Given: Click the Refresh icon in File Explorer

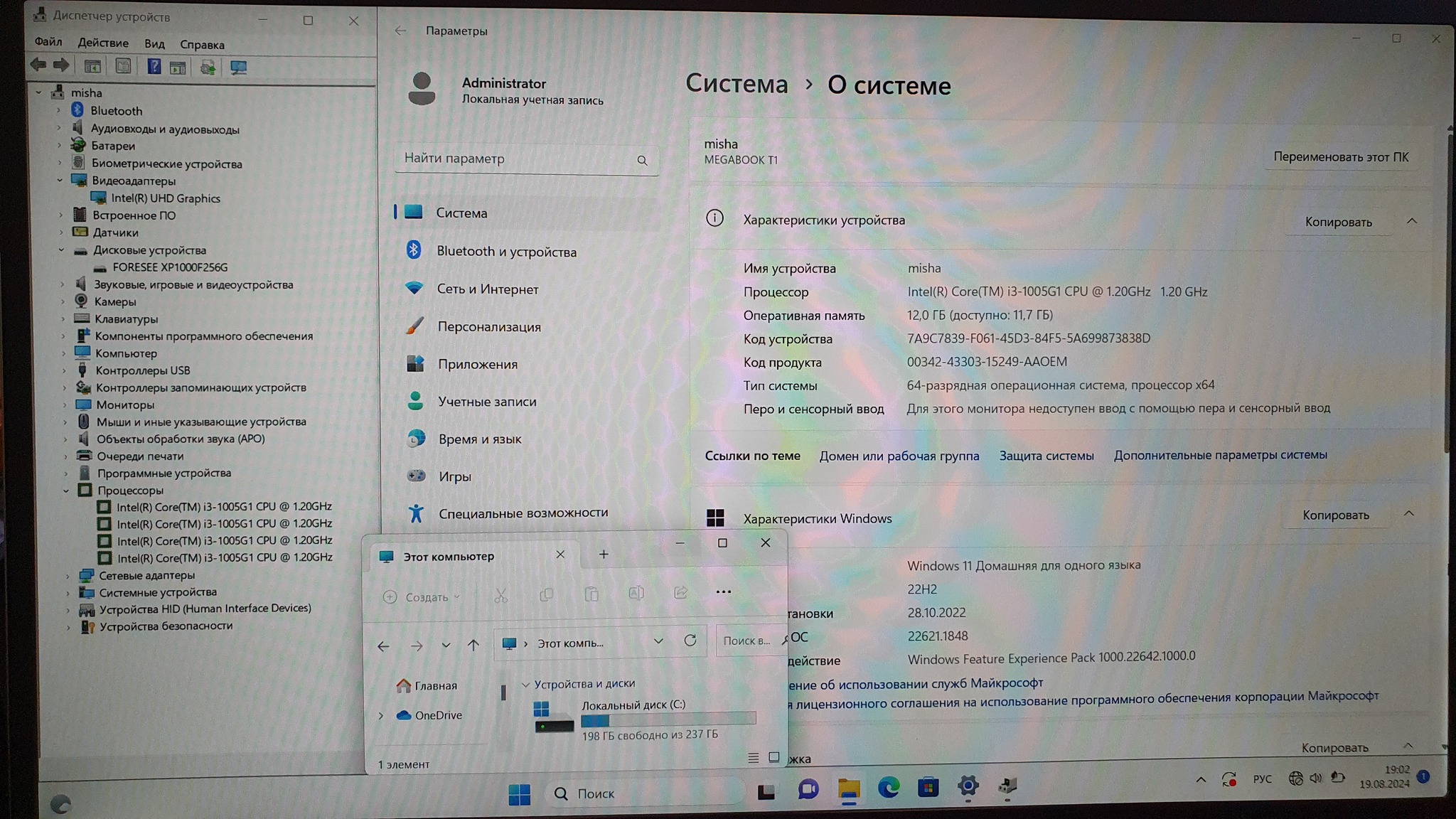Looking at the screenshot, I should (x=690, y=641).
